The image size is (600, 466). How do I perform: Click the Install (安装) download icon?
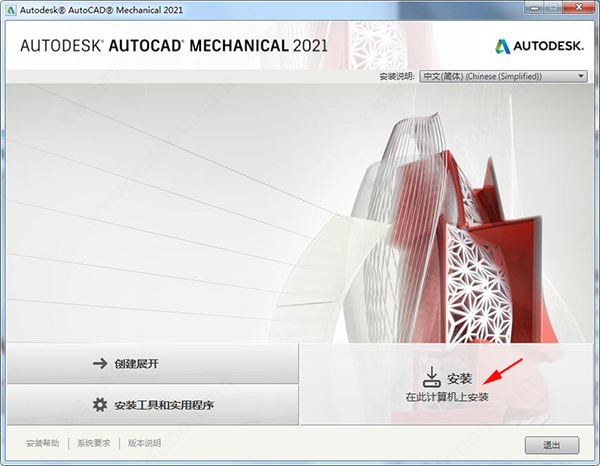(432, 377)
